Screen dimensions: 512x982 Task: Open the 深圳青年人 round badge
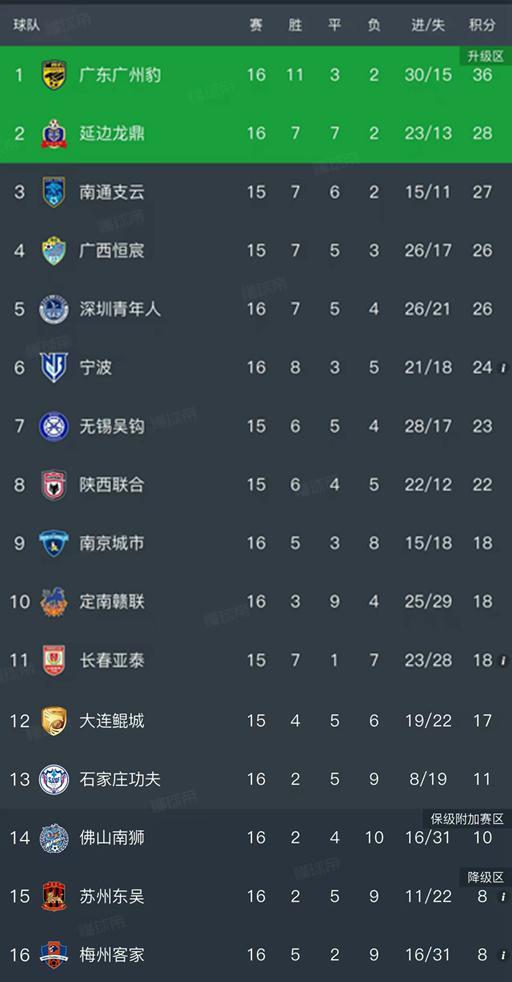click(x=54, y=309)
